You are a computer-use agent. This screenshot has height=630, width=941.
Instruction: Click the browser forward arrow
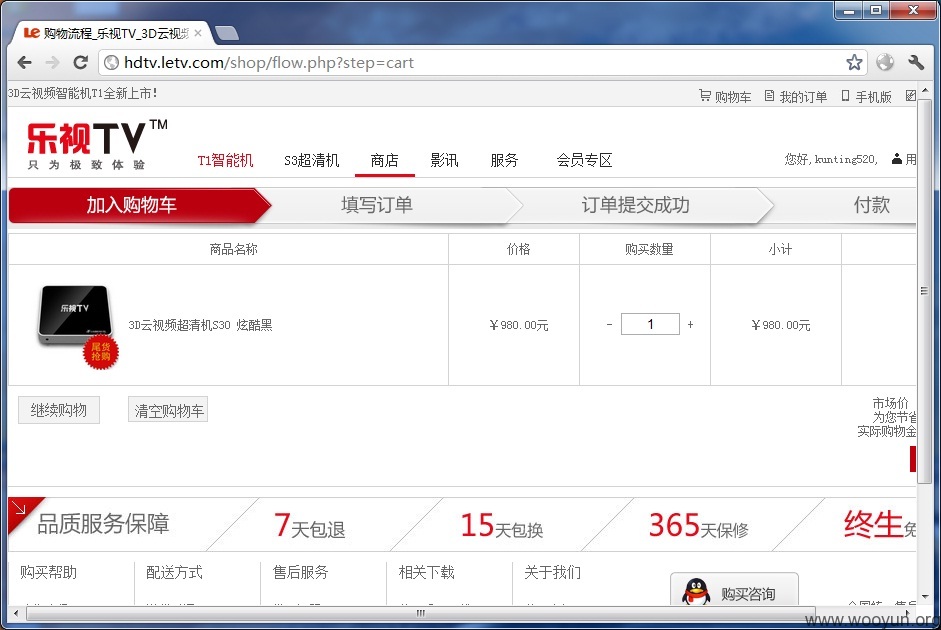click(x=53, y=62)
